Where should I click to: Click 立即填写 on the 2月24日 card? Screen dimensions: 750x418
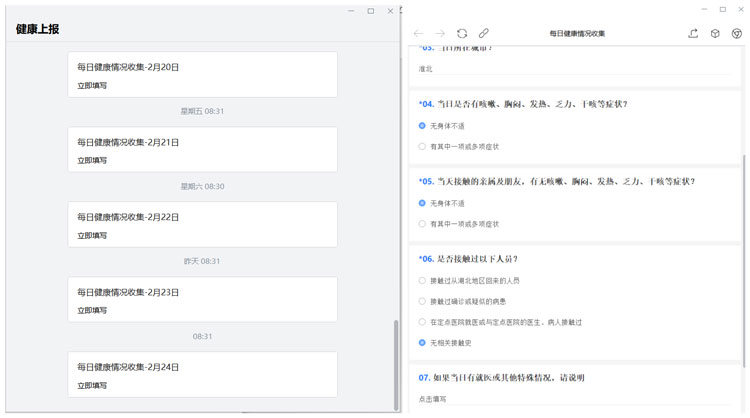pyautogui.click(x=92, y=385)
